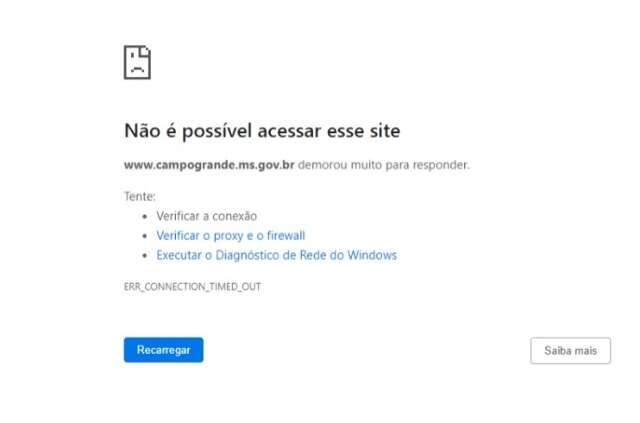Click the sad page error icon

pos(137,62)
